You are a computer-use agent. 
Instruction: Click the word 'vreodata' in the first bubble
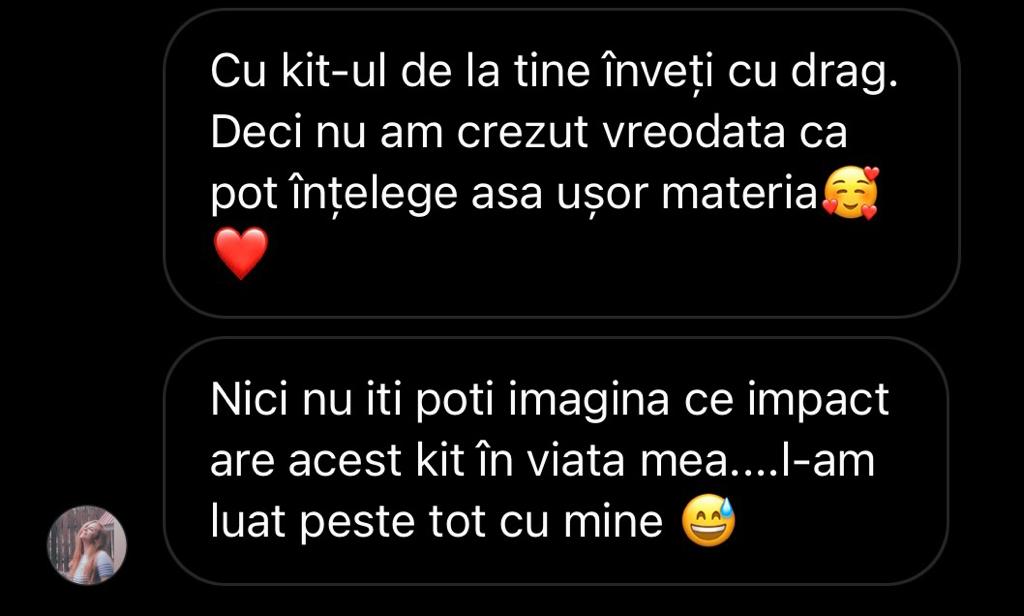click(x=693, y=132)
